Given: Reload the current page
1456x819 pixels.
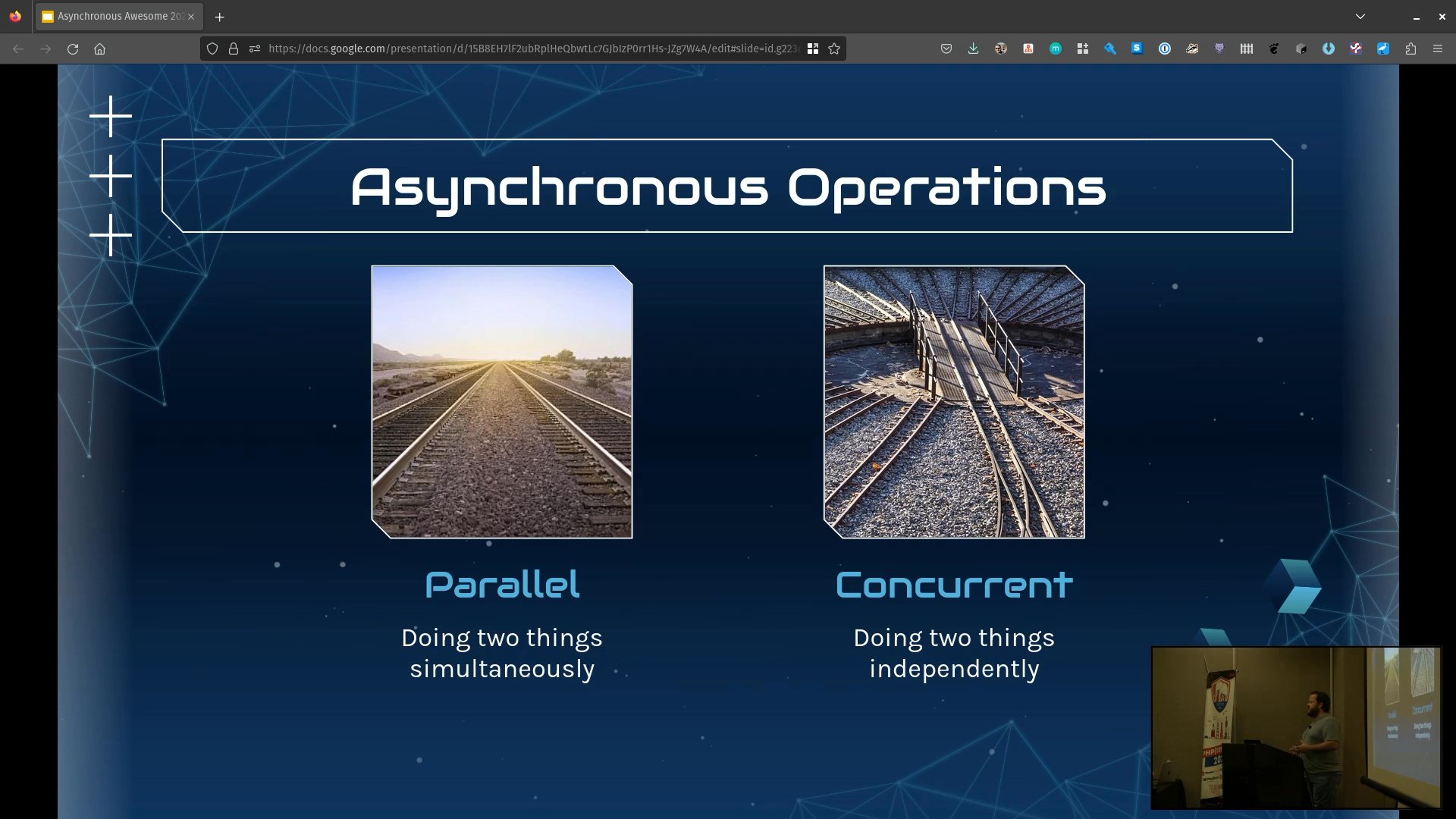Looking at the screenshot, I should coord(73,49).
